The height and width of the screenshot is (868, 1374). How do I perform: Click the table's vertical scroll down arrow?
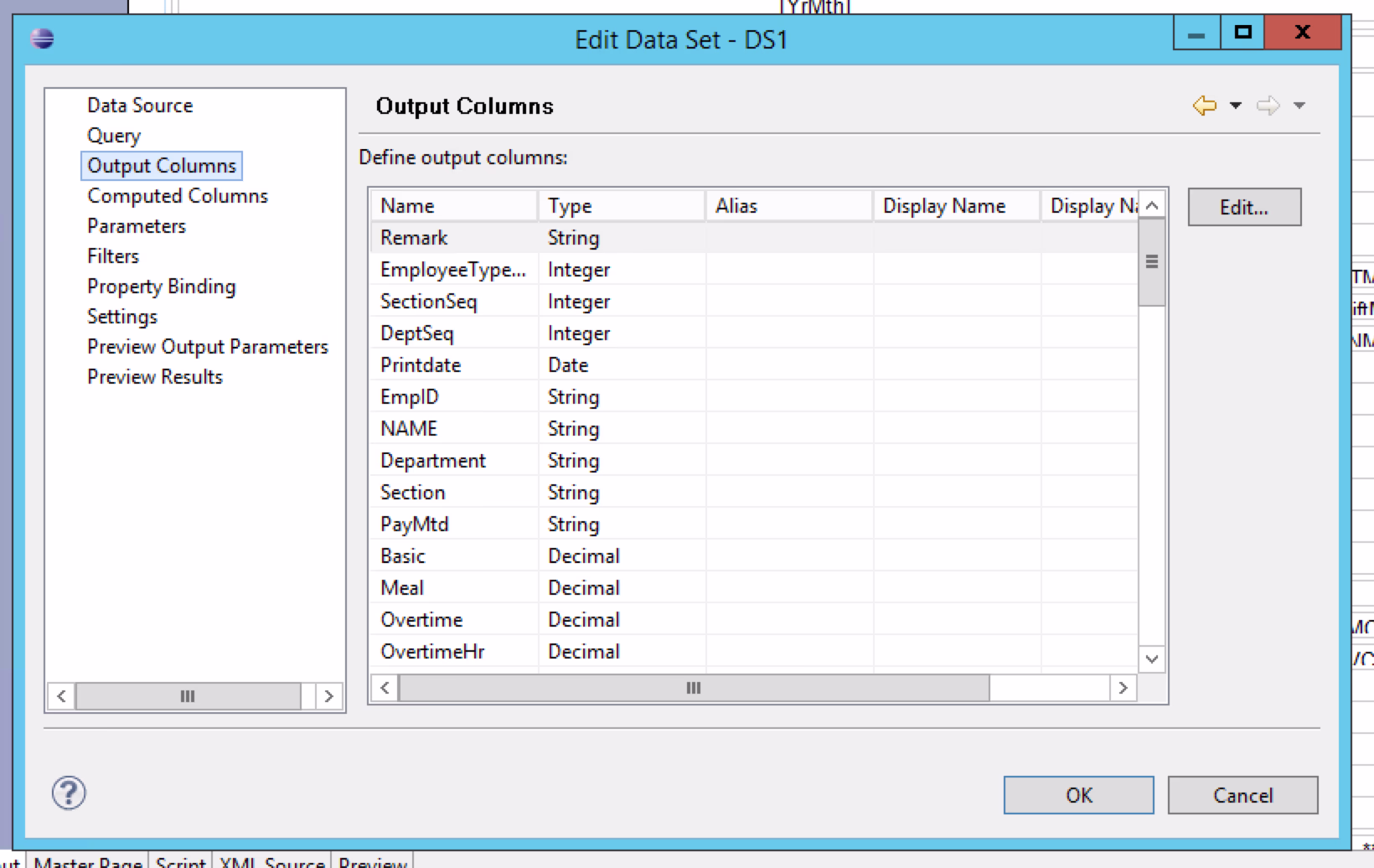pyautogui.click(x=1152, y=659)
